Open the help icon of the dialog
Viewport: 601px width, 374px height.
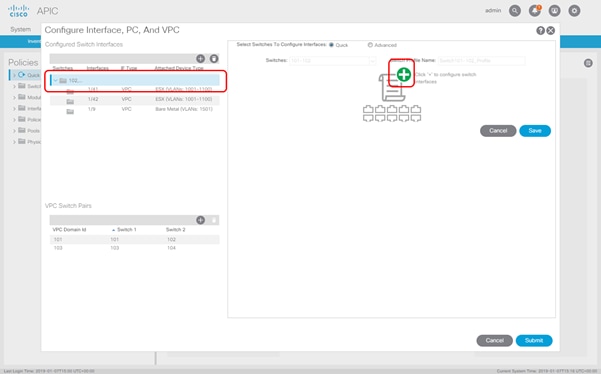[540, 31]
